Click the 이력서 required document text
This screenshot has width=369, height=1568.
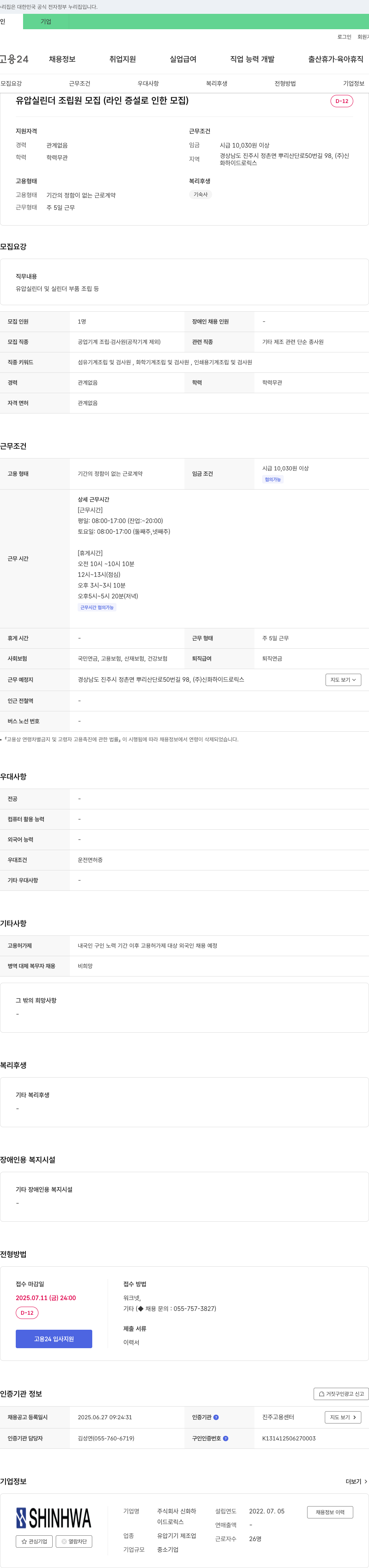131,1342
